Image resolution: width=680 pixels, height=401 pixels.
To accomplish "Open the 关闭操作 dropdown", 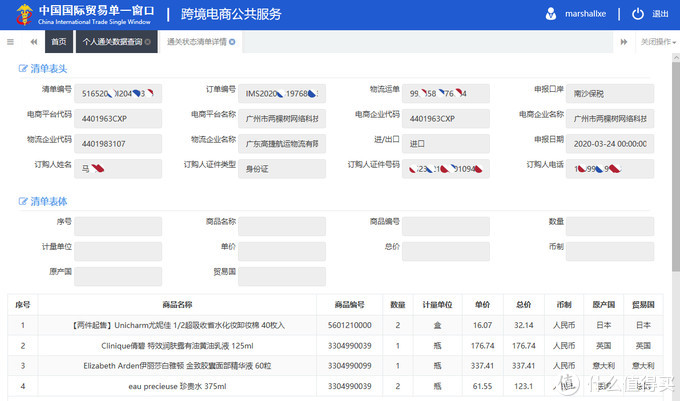I will 658,42.
